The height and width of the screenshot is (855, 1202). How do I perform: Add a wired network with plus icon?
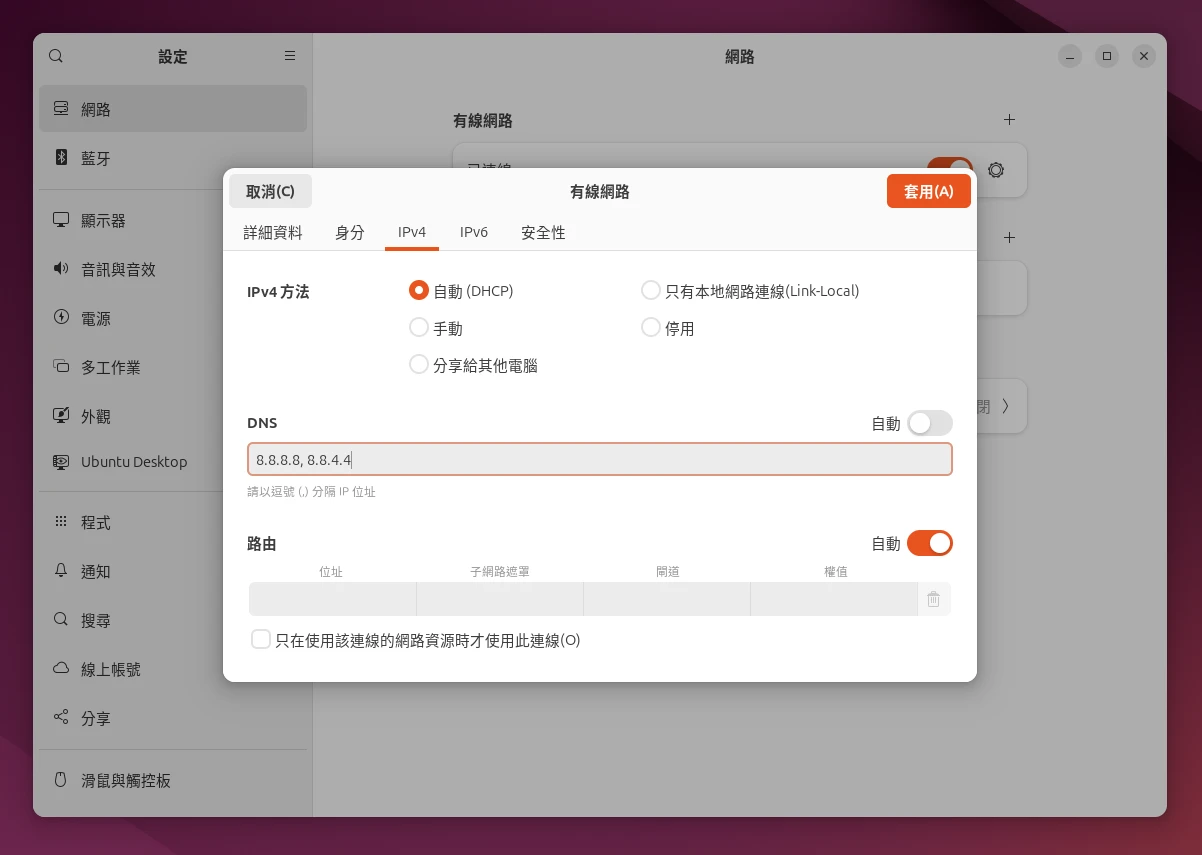coord(1009,120)
